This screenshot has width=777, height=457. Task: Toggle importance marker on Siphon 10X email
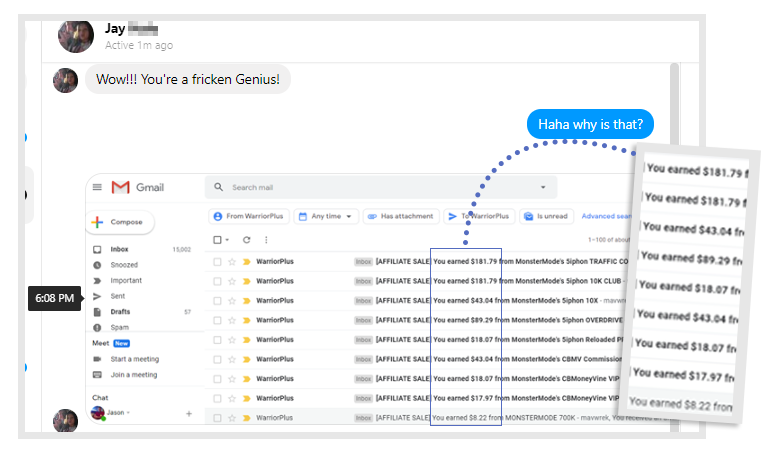(246, 301)
